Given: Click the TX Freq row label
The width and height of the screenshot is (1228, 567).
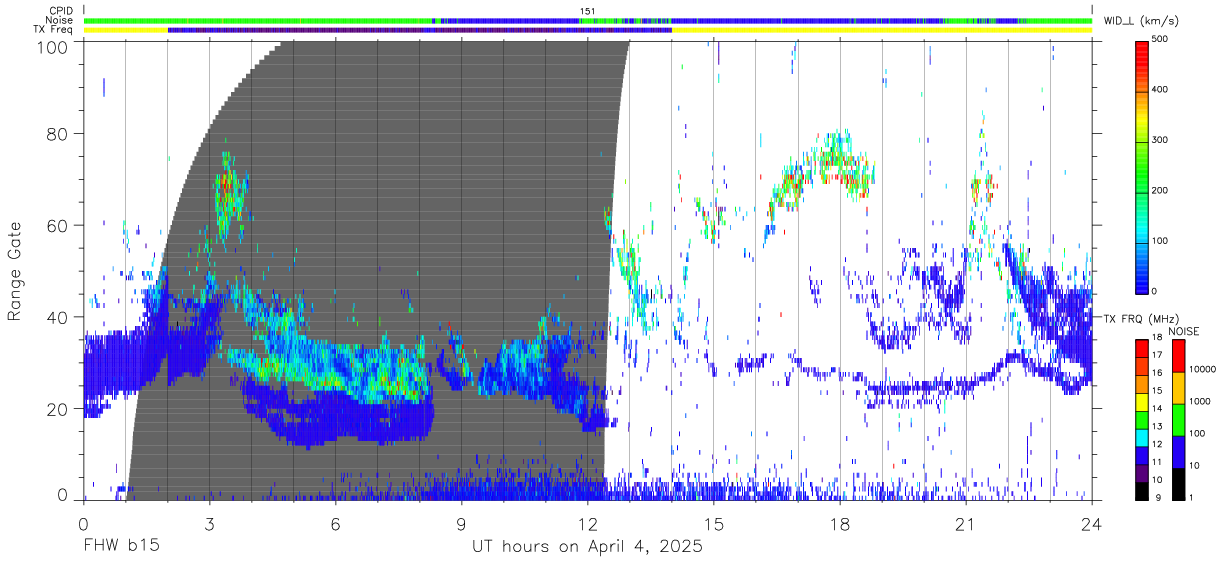Looking at the screenshot, I should click(x=53, y=29).
